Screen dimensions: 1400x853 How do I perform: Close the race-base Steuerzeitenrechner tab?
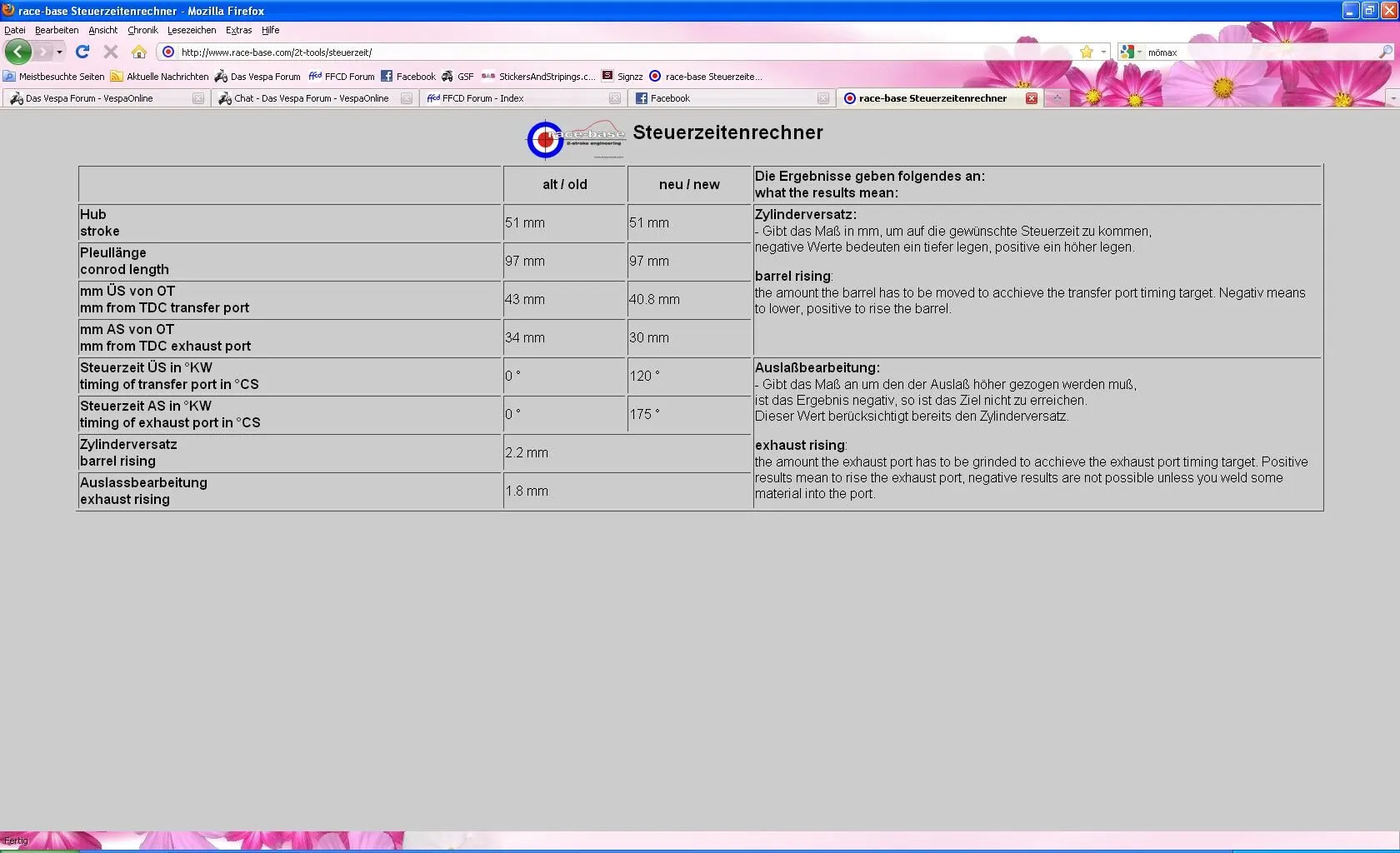(x=1032, y=98)
